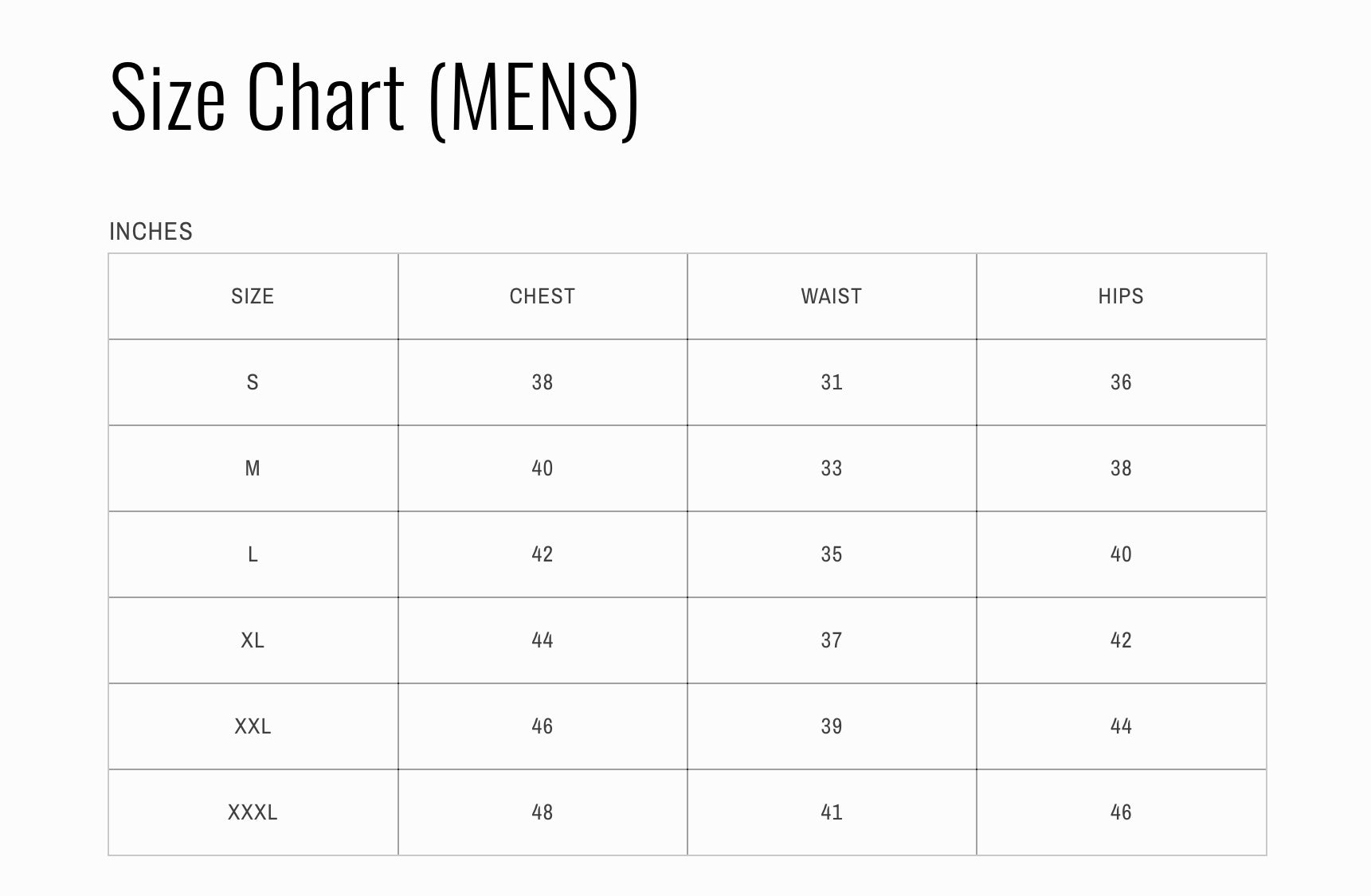This screenshot has height=896, width=1371.
Task: Click the L size row label
Action: 253,554
